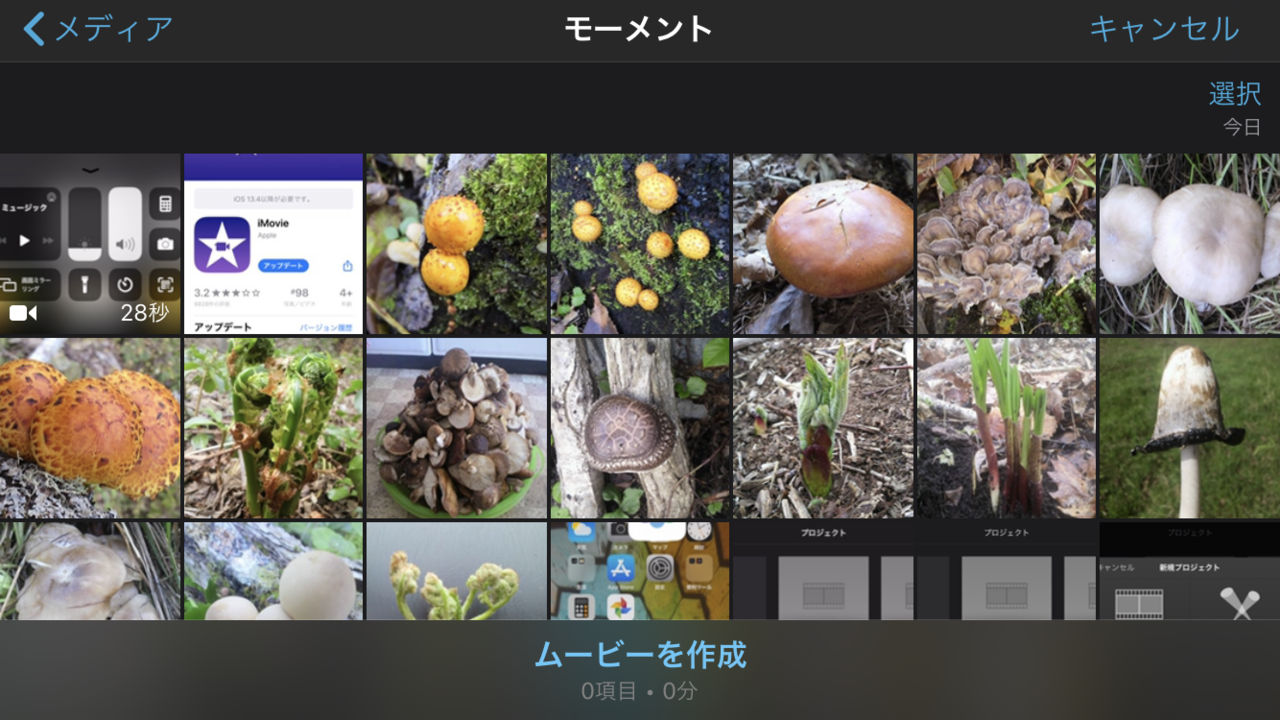Select the close-up orange scaly mushrooms photo
Viewport: 1280px width, 720px height.
click(90, 428)
